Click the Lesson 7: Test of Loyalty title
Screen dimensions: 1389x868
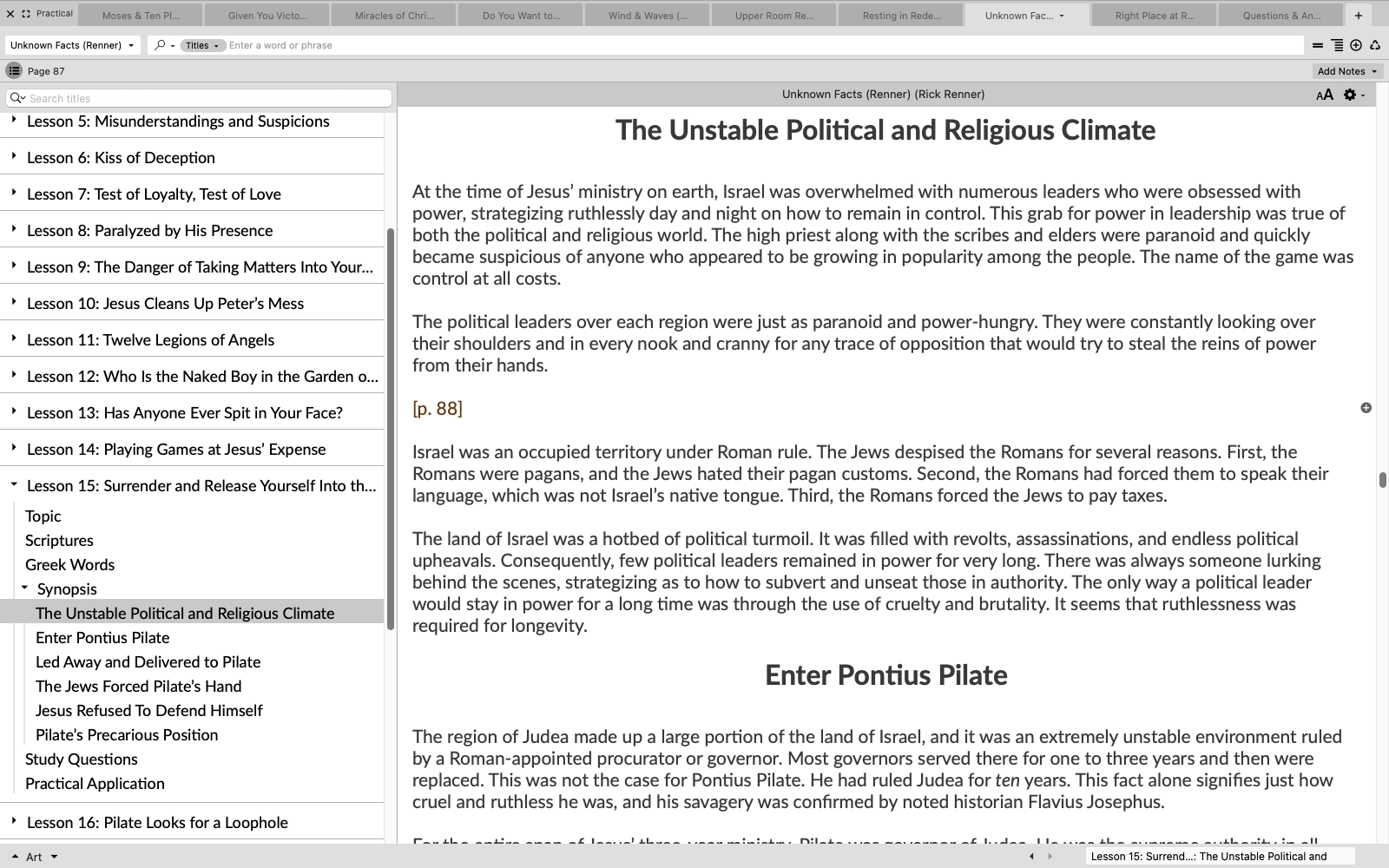[x=154, y=194]
